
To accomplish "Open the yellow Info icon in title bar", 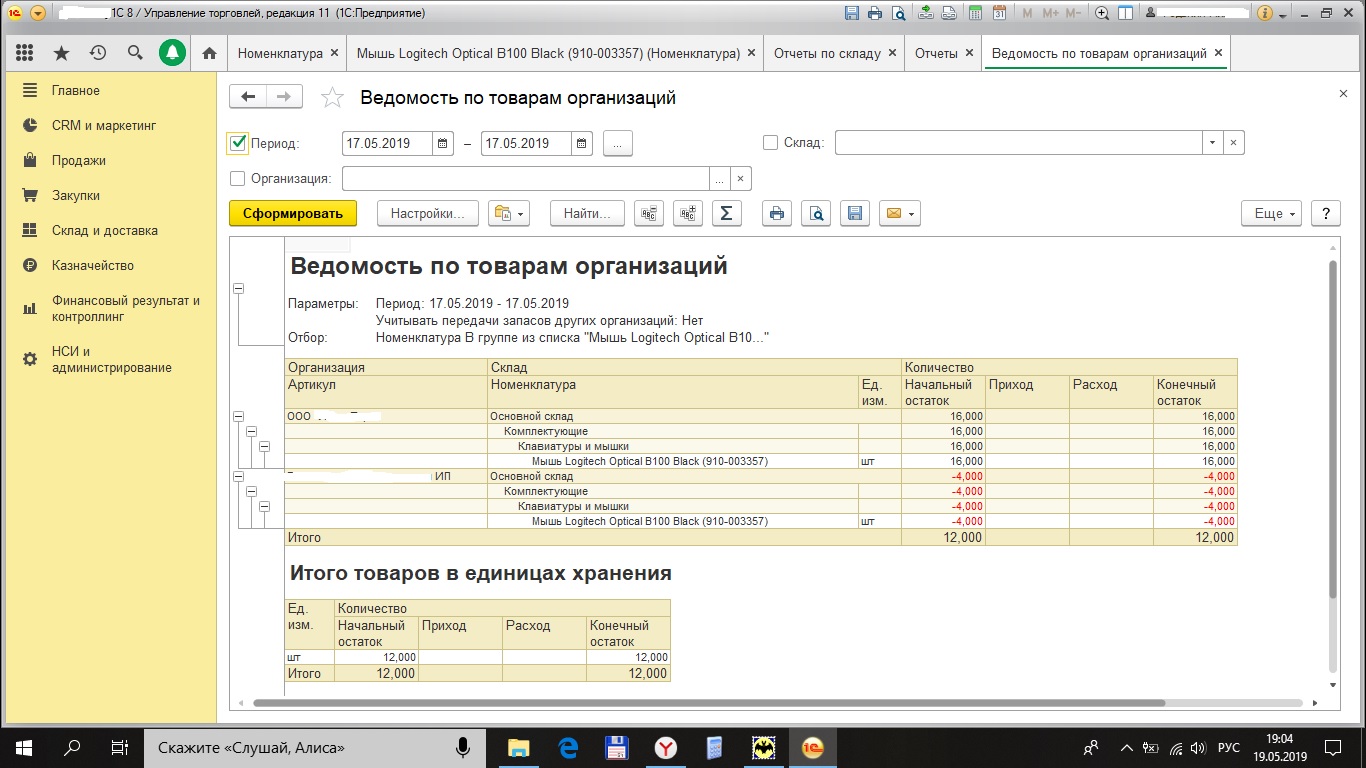I will pyautogui.click(x=1266, y=14).
